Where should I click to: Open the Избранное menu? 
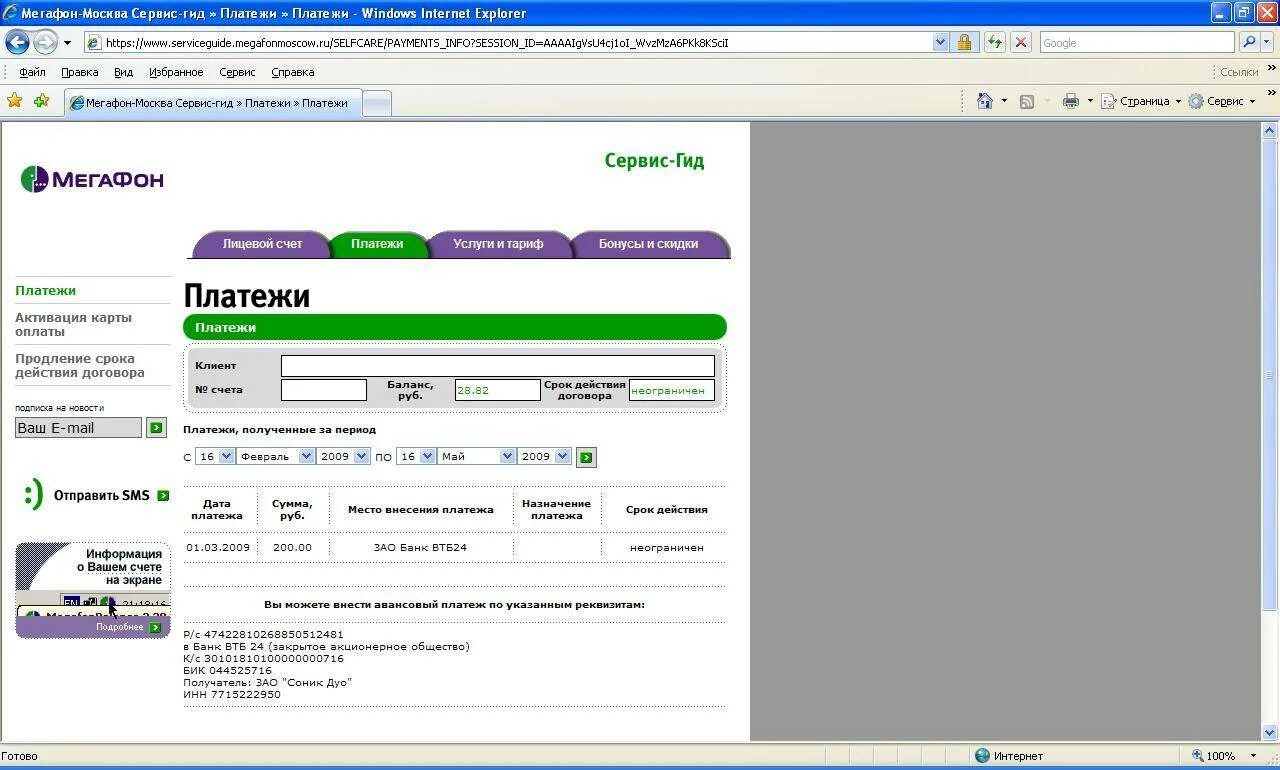click(176, 72)
